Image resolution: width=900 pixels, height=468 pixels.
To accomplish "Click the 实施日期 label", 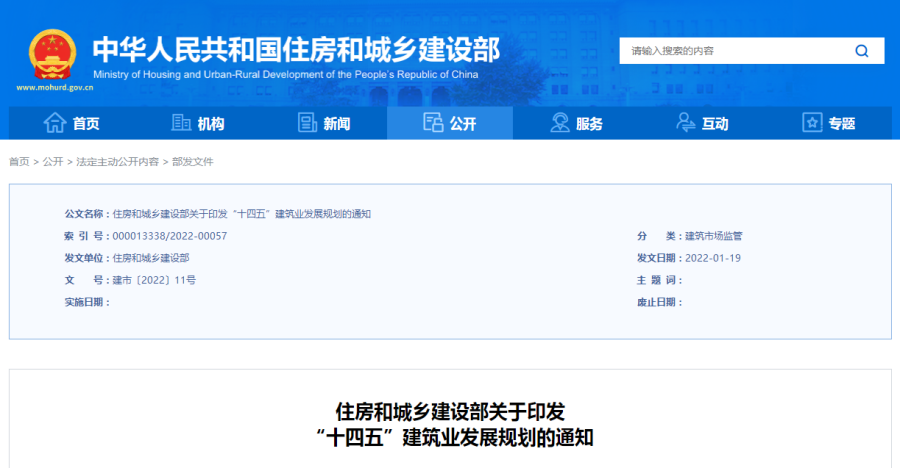I will (x=87, y=302).
